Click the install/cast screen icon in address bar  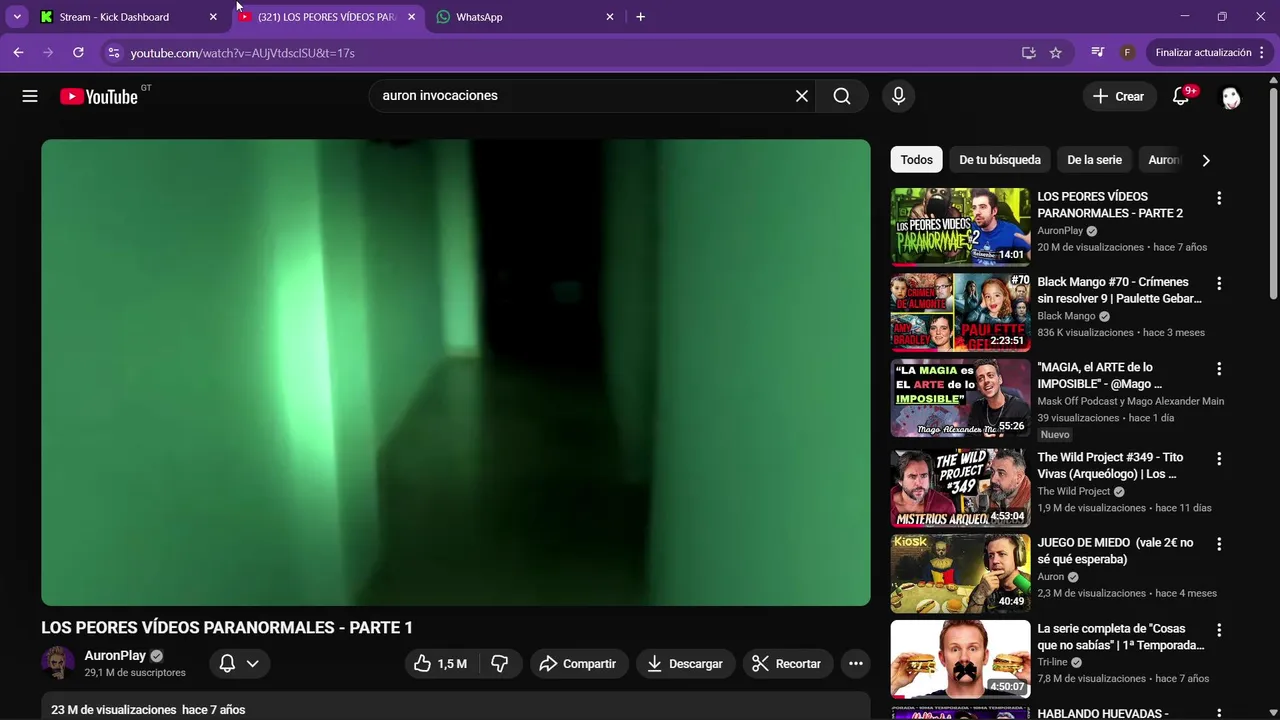tap(1028, 53)
